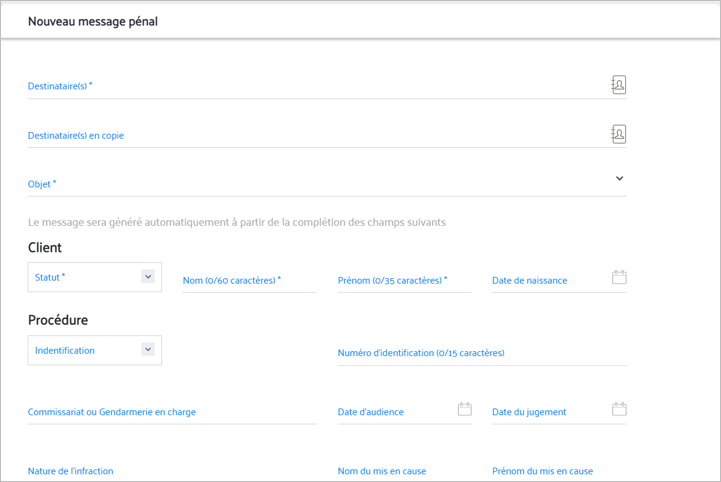Click the automatic message generation notice text

[237, 223]
